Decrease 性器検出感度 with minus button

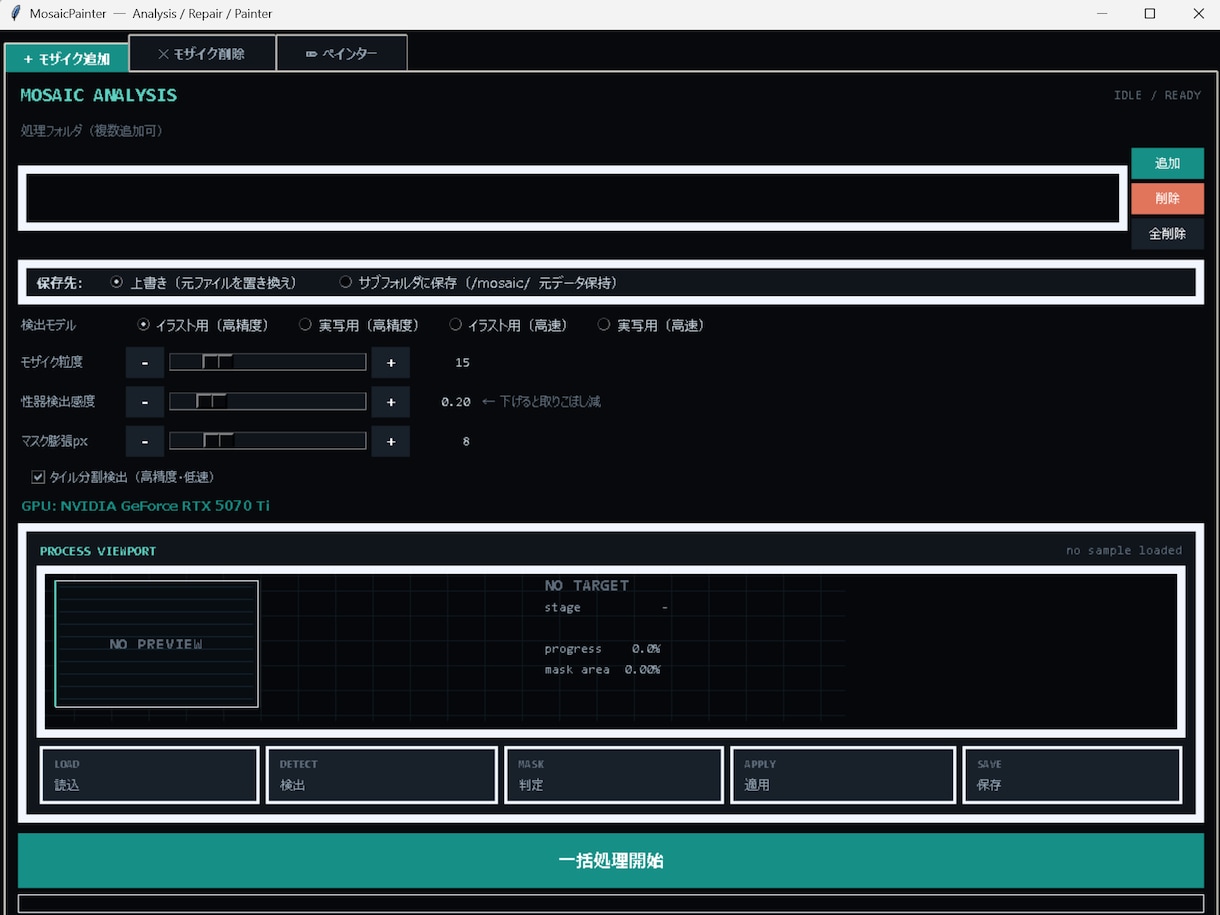click(145, 402)
